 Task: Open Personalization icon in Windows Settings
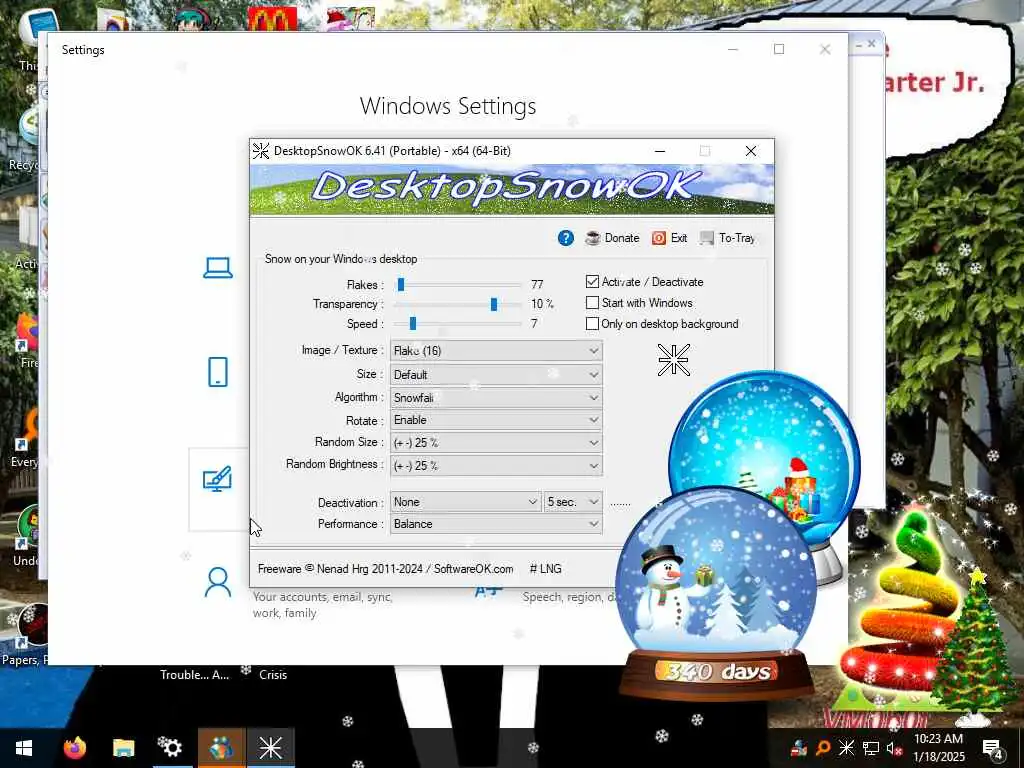(x=217, y=479)
